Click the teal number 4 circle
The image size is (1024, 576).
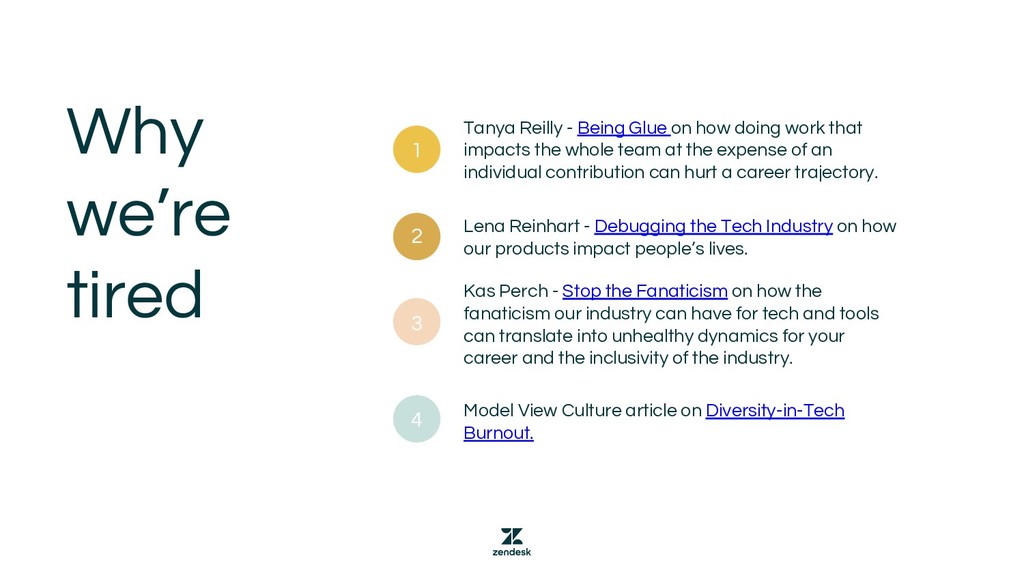pyautogui.click(x=417, y=419)
